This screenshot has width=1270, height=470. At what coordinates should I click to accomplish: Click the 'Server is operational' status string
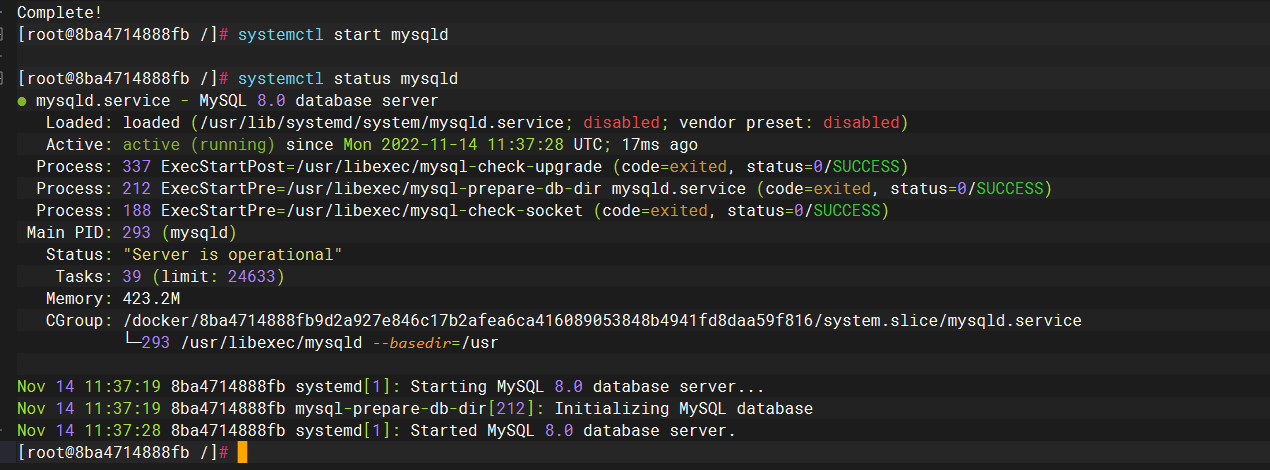(x=233, y=254)
